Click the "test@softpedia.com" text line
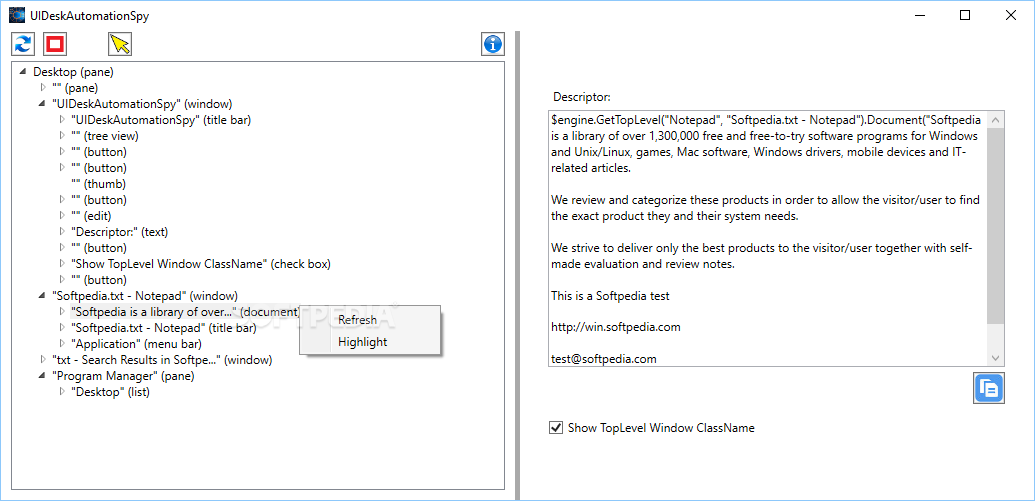The image size is (1035, 501). tap(604, 359)
